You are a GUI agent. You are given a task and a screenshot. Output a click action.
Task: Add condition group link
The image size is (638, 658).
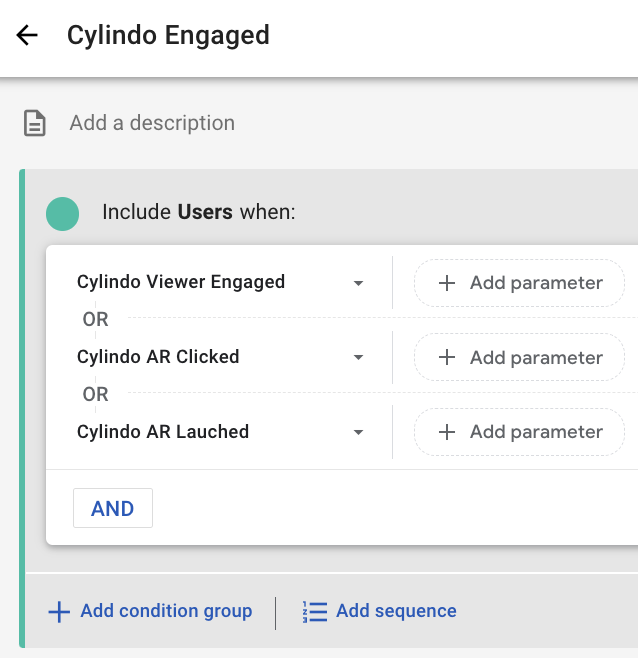point(151,611)
